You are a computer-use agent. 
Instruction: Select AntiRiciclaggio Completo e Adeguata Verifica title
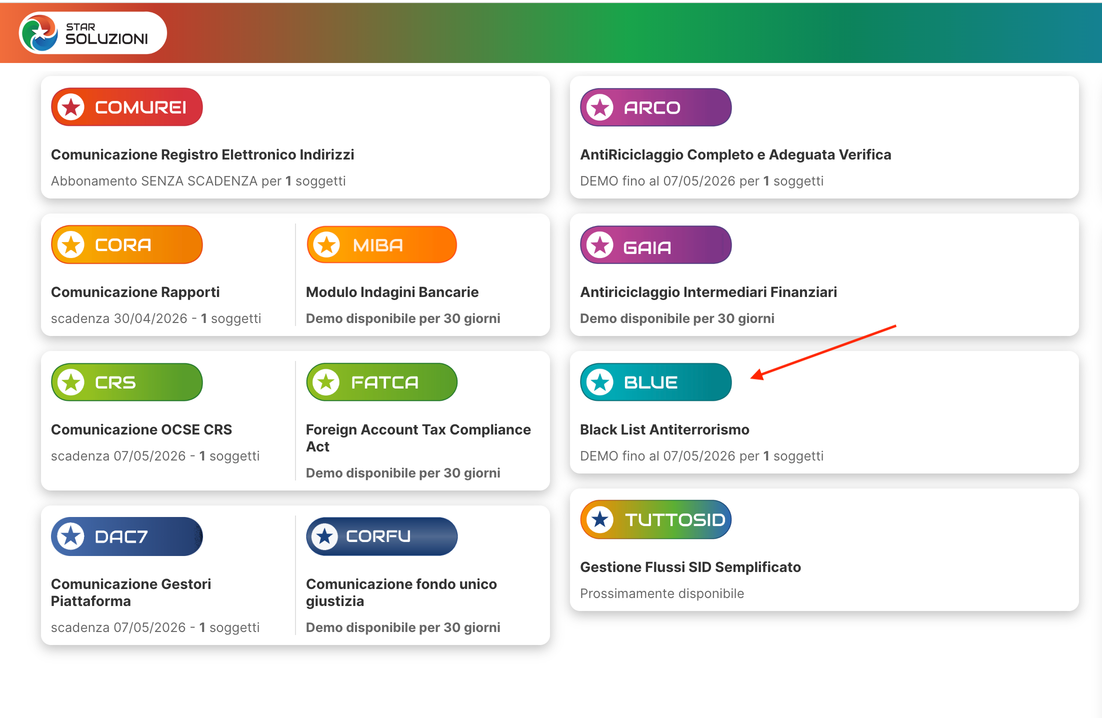(x=735, y=155)
